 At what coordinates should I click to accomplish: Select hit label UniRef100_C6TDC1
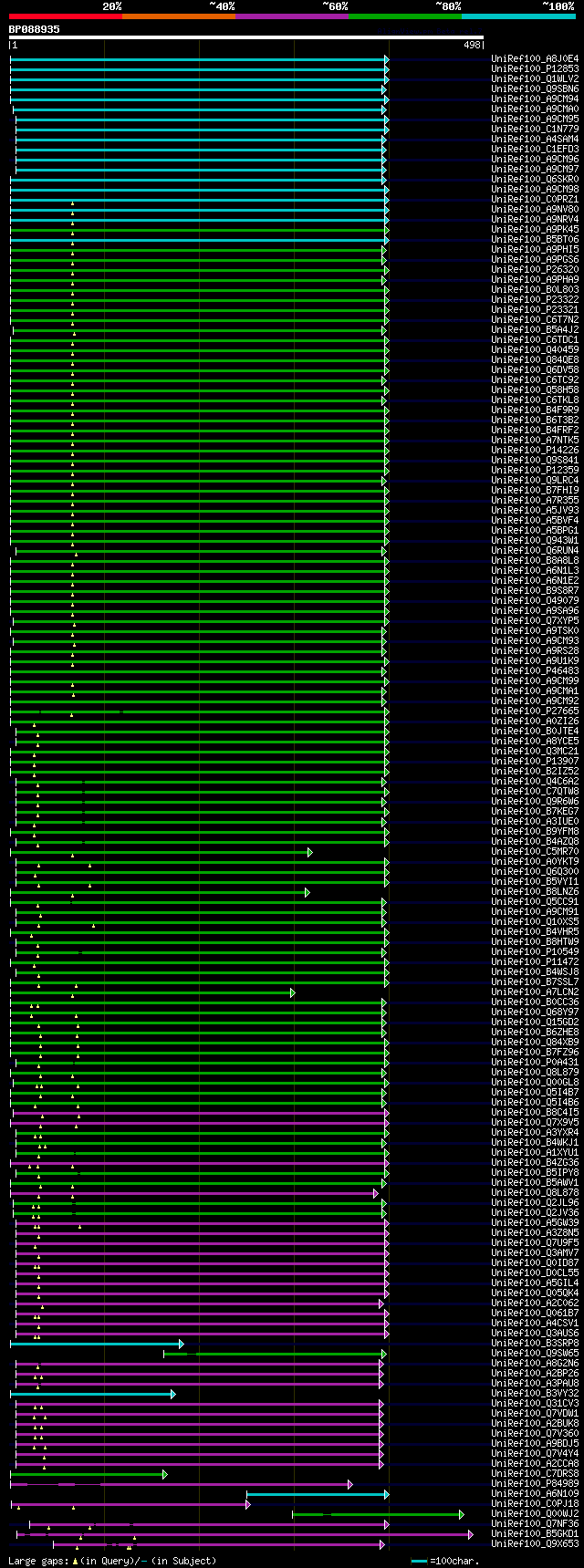point(535,339)
